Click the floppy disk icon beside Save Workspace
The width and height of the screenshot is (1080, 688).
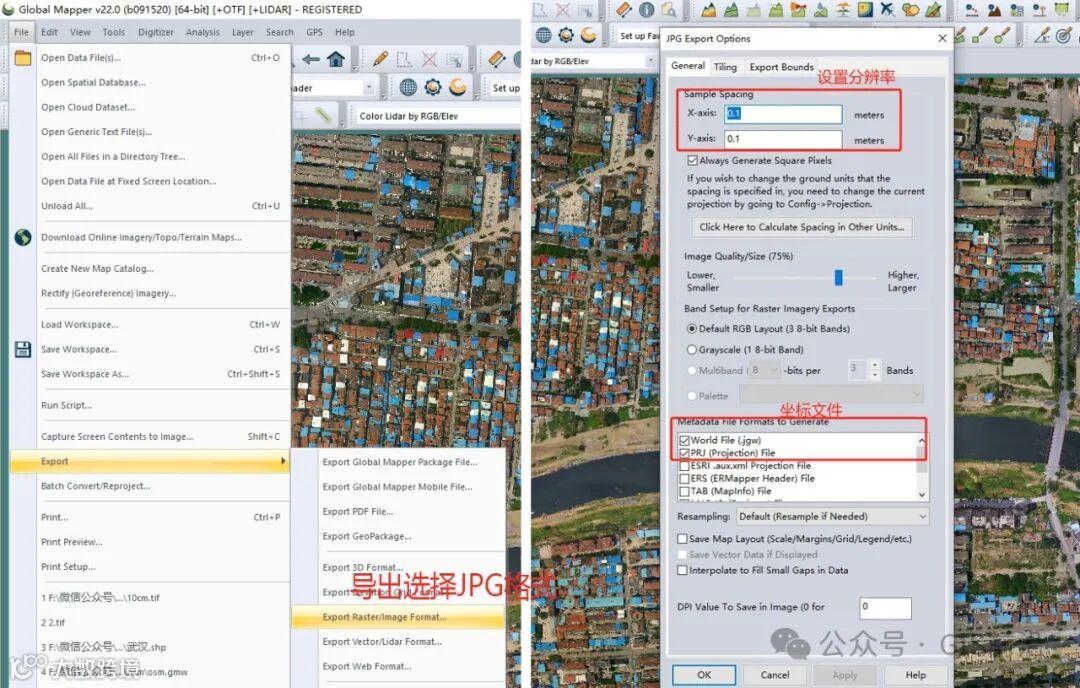[23, 349]
